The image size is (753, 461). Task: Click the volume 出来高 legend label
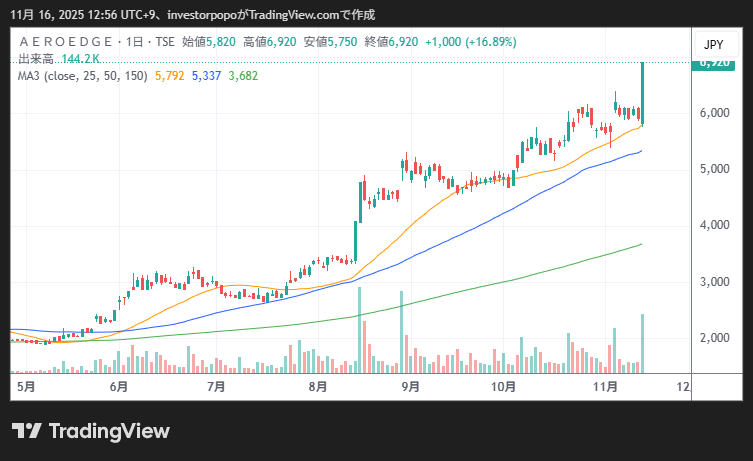(36, 60)
